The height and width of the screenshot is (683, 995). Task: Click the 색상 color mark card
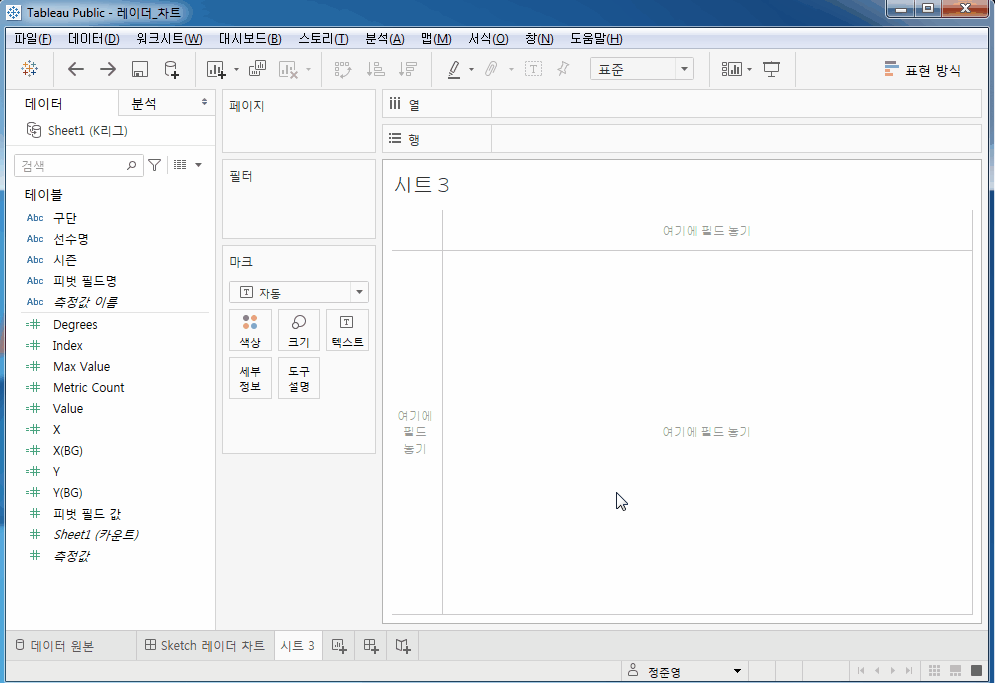(250, 330)
